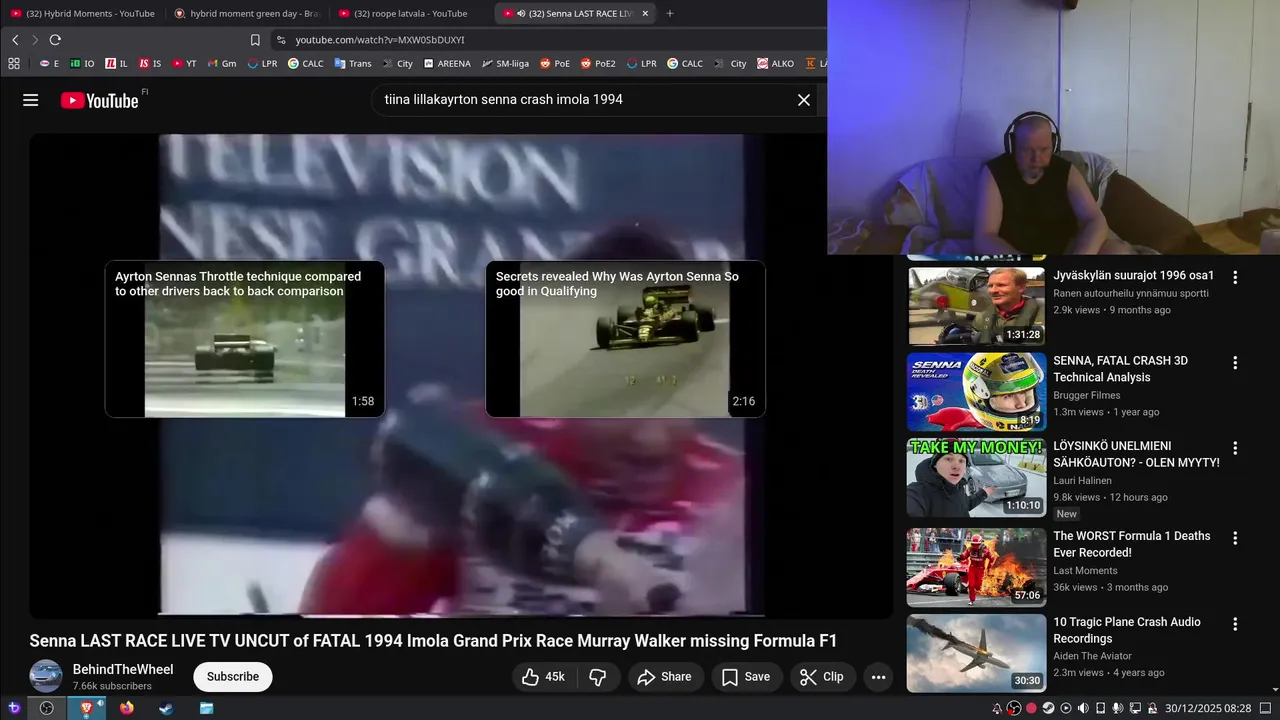Dislike the Senna LAST RACE video

598,677
